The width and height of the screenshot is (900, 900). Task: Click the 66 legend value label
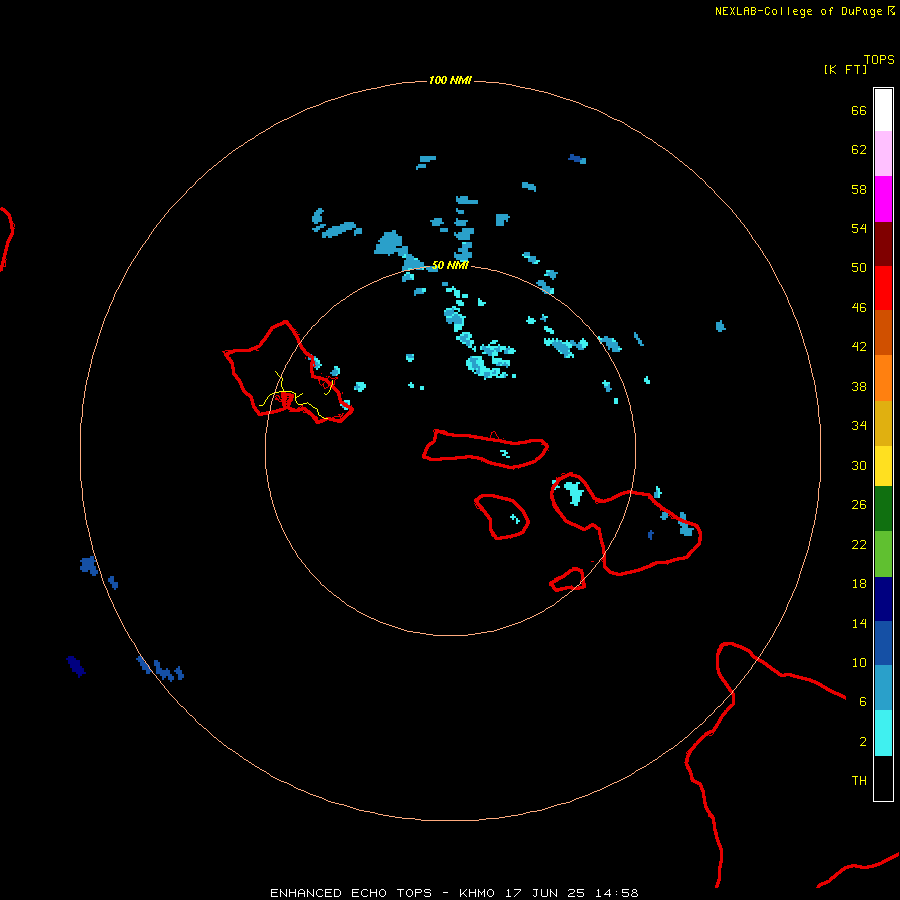(859, 110)
